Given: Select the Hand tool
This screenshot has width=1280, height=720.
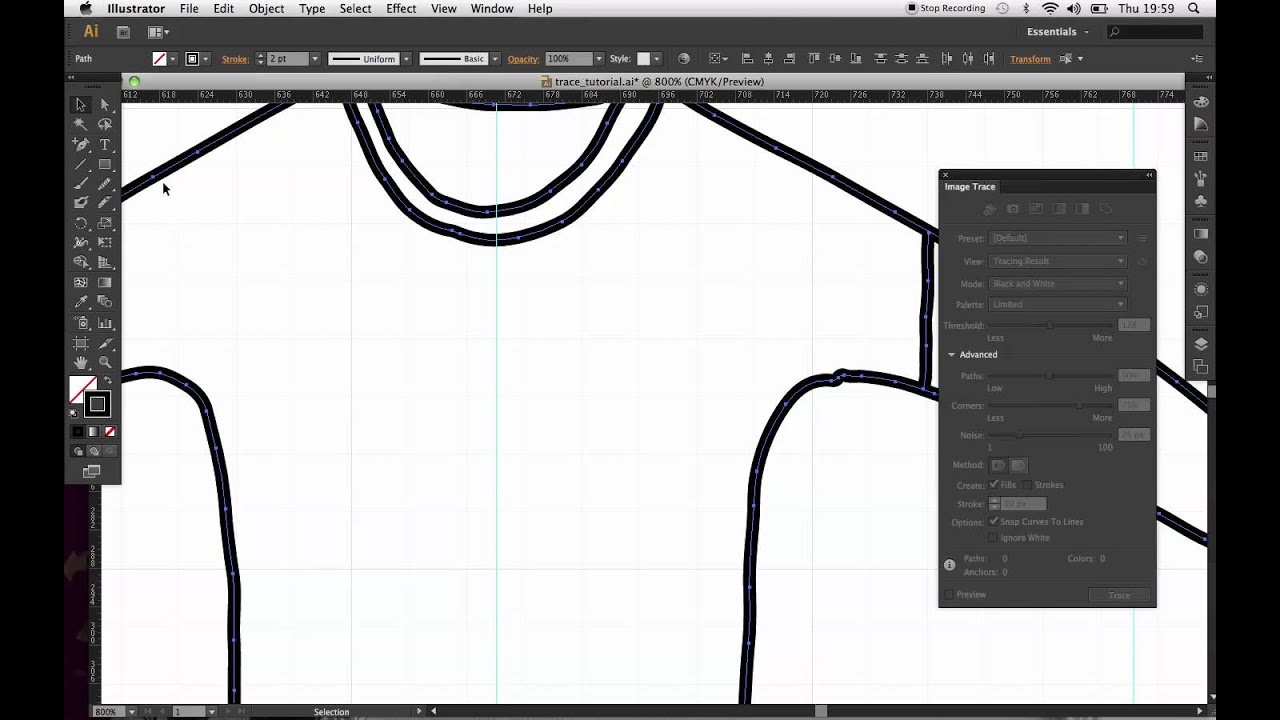Looking at the screenshot, I should click(81, 362).
